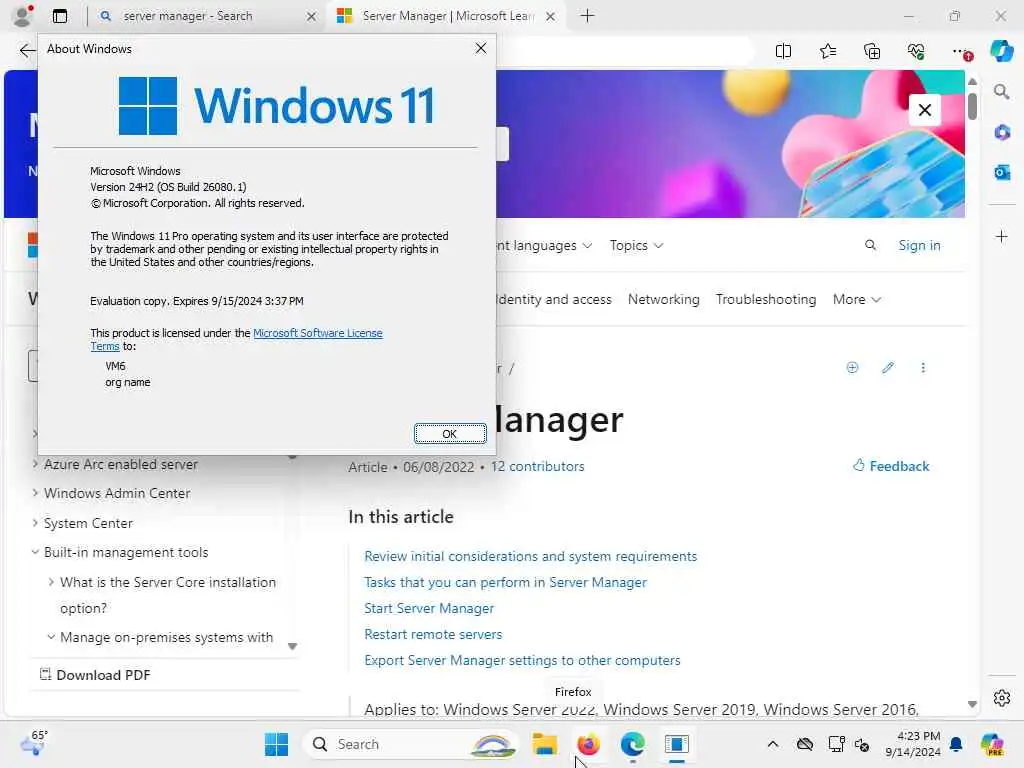Open the Troubleshooting menu item
Image resolution: width=1024 pixels, height=768 pixels.
click(765, 299)
